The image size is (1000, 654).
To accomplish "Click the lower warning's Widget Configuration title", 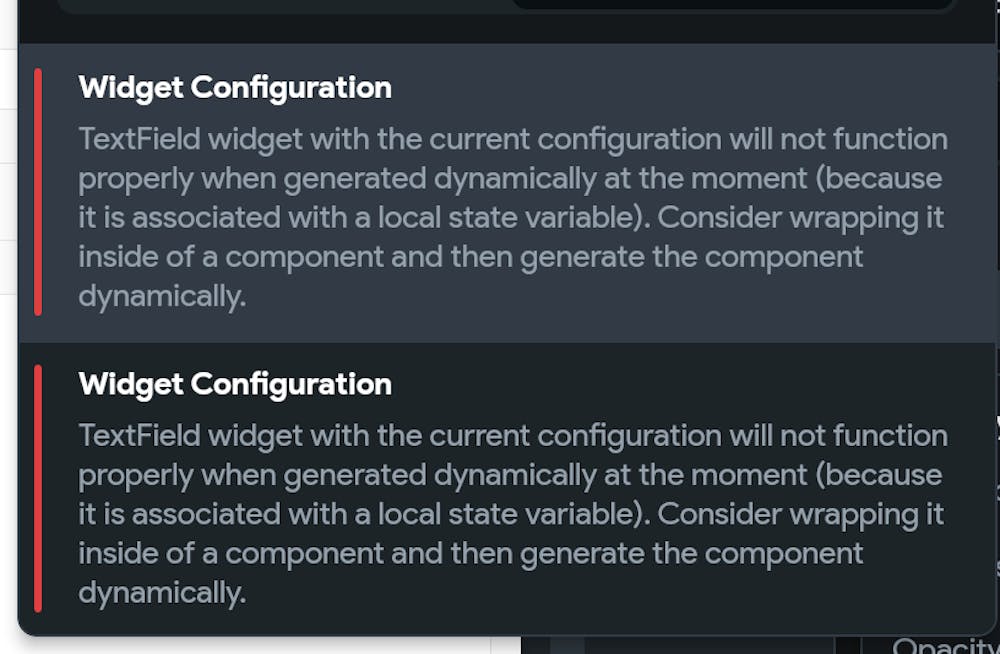I will click(x=235, y=384).
